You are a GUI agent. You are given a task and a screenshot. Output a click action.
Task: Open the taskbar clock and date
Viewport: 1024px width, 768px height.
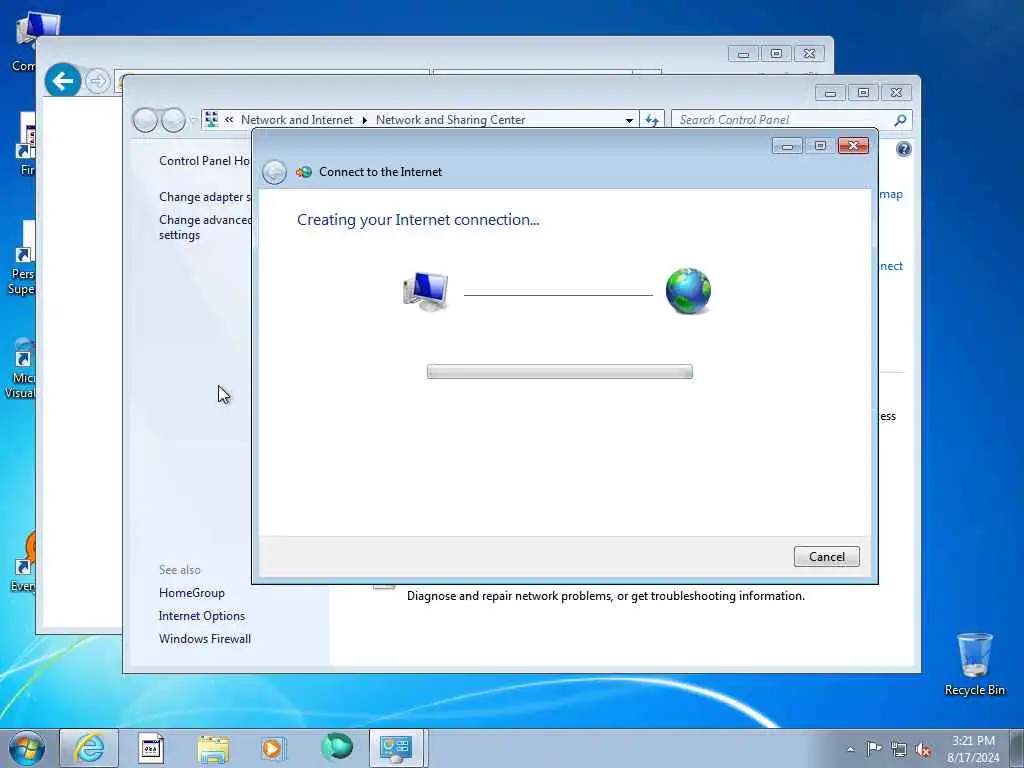(x=973, y=749)
